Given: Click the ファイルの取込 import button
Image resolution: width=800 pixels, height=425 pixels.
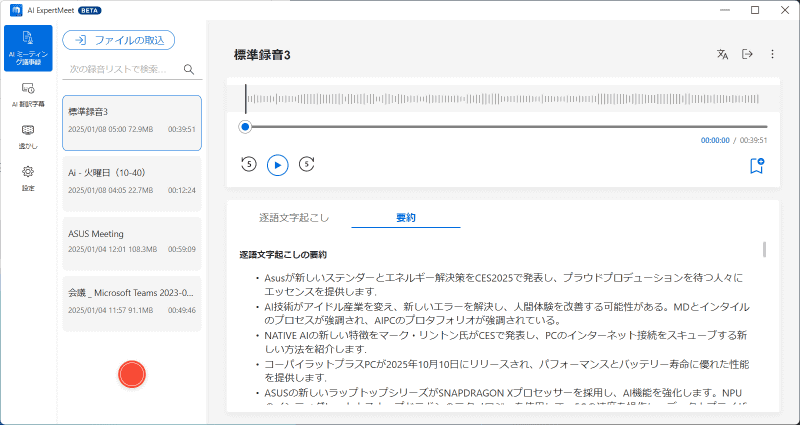Looking at the screenshot, I should (x=119, y=40).
